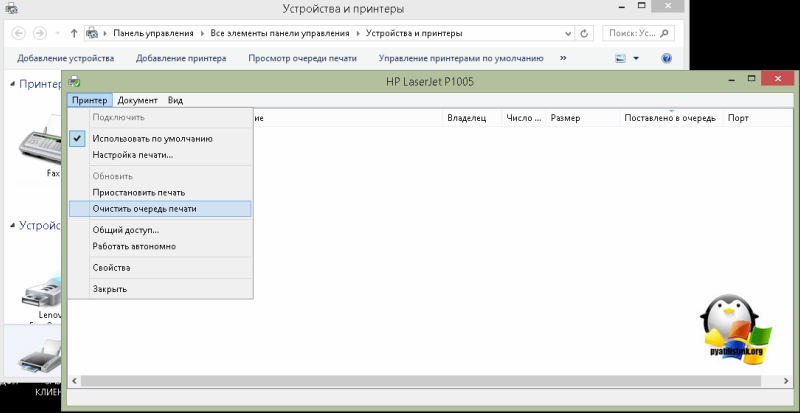This screenshot has height=413, width=800.
Task: Click 'Просмотр очереди печати' button
Action: click(x=301, y=59)
